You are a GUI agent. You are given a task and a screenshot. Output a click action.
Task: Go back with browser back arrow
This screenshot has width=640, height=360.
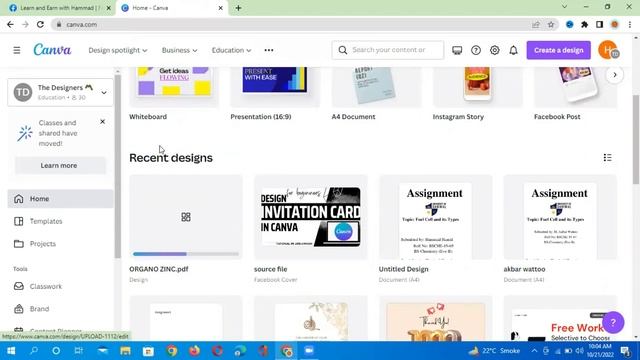[x=10, y=24]
